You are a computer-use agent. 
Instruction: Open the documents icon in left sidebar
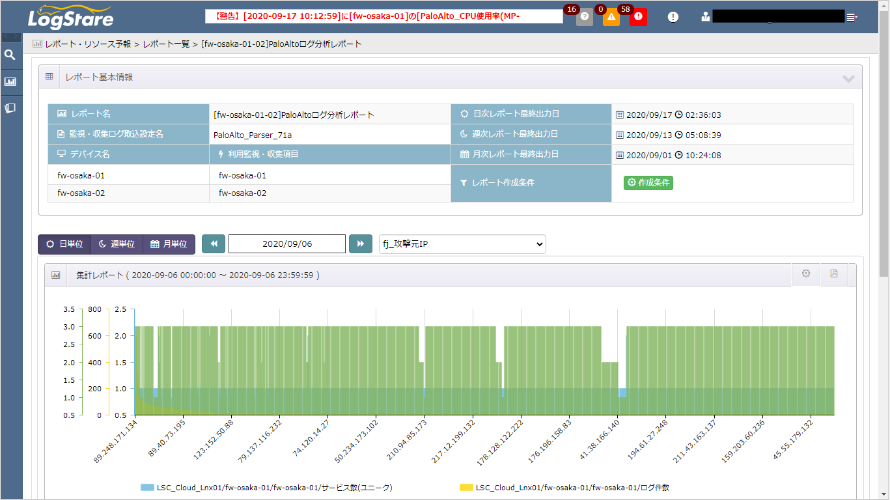pos(10,108)
